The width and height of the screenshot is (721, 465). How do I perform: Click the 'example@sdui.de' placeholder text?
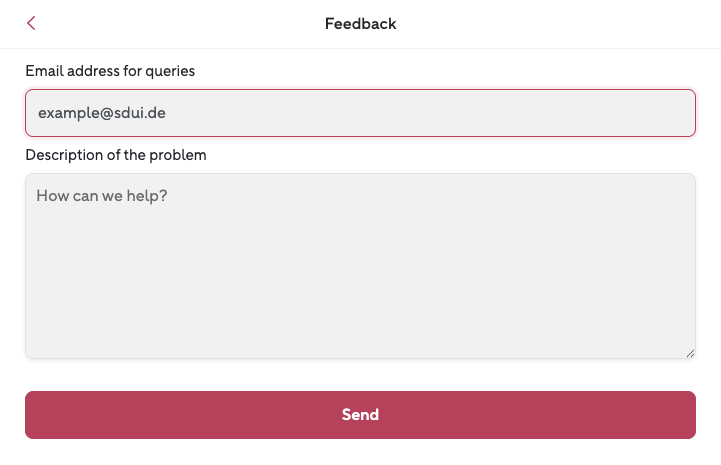click(x=102, y=113)
